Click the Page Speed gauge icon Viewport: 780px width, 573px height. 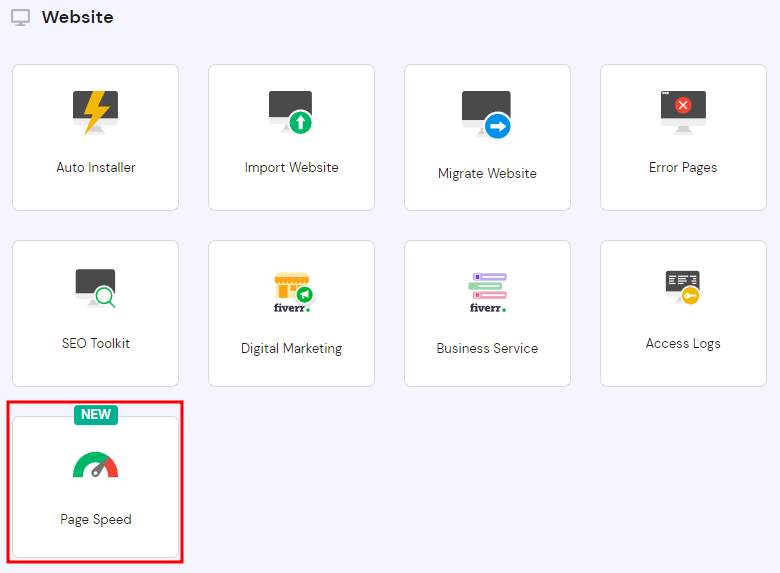(x=96, y=466)
